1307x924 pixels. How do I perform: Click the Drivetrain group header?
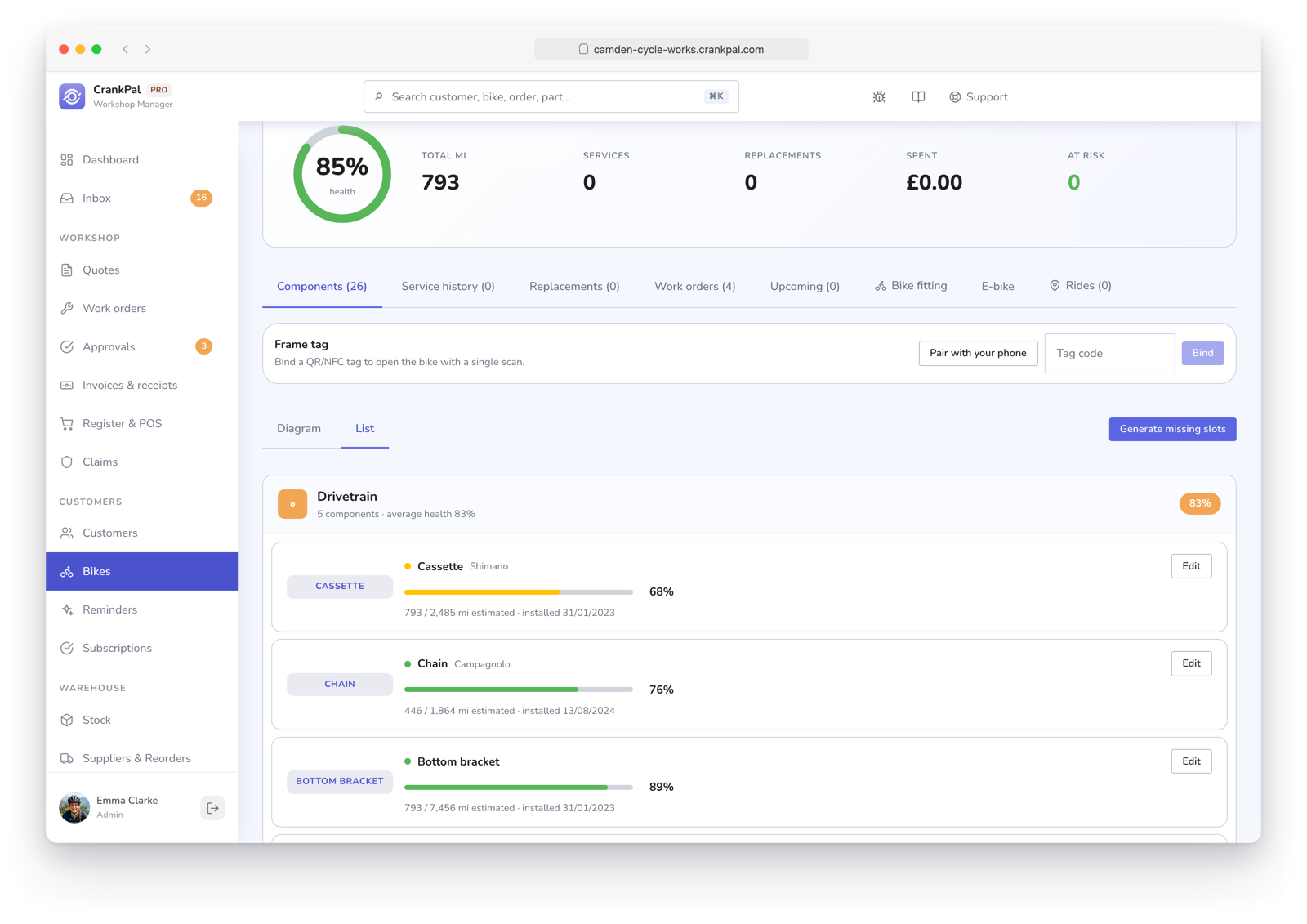pos(749,504)
